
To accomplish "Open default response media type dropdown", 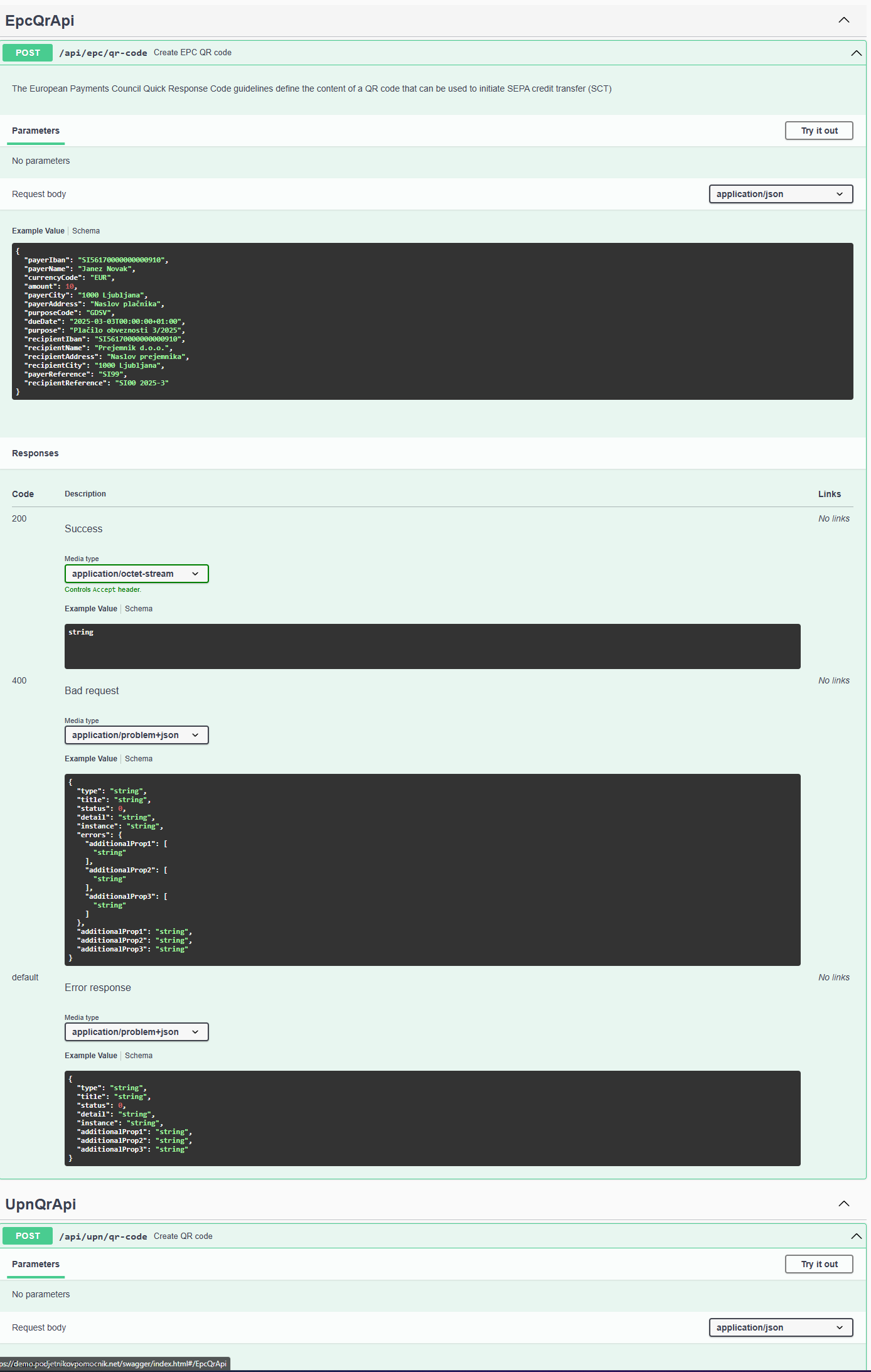I will coord(136,1032).
